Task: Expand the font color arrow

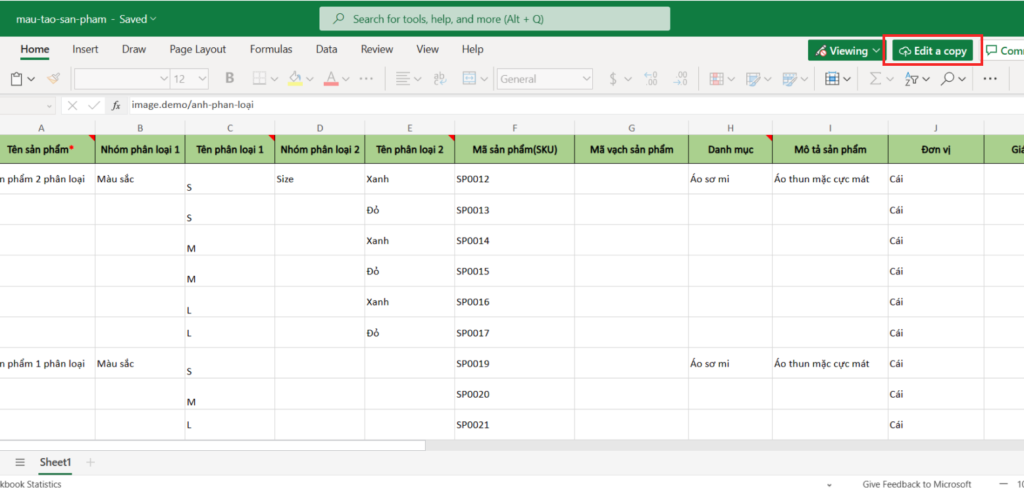Action: [x=346, y=79]
